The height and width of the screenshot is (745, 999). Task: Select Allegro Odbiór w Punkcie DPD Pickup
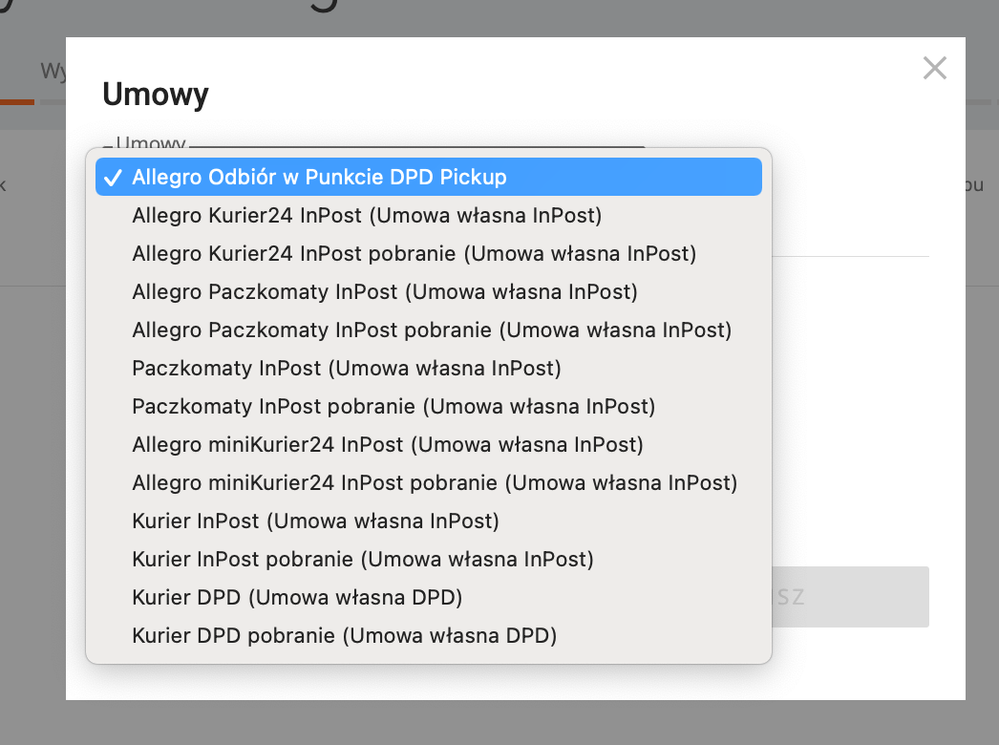[429, 177]
